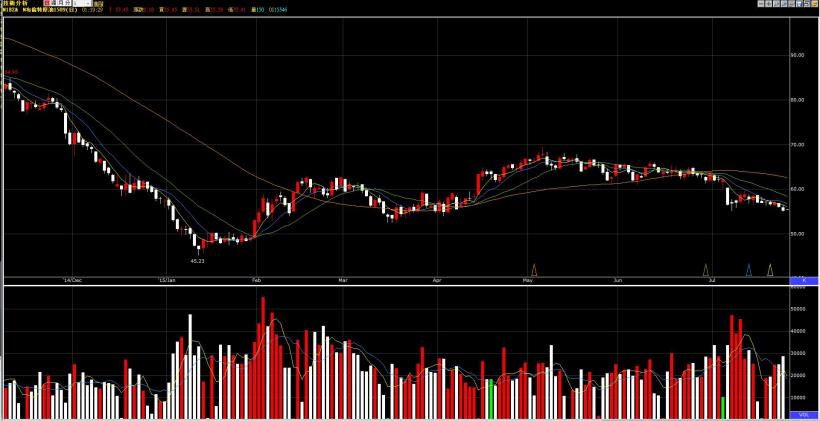
Task: Click the 70.00 price axis label
Action: tap(800, 144)
